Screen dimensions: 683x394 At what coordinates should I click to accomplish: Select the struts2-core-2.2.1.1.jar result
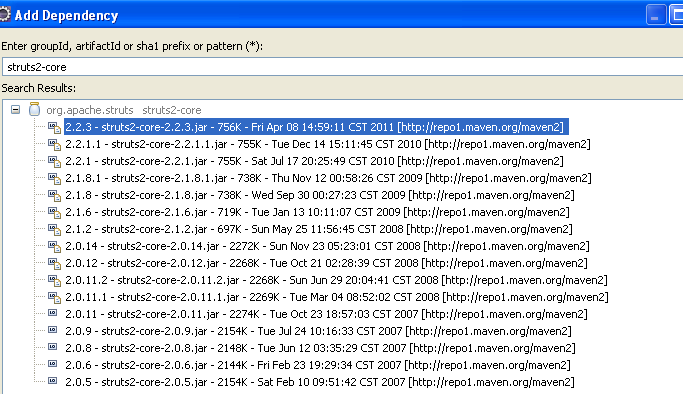pos(328,144)
